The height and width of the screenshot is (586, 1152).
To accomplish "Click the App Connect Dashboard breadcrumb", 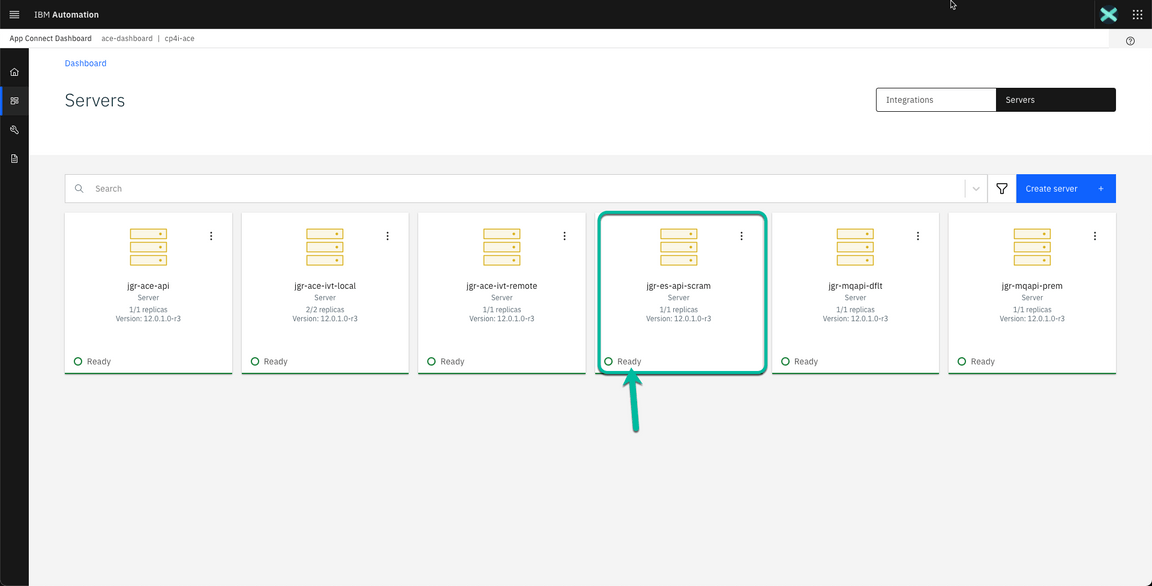I will tap(50, 38).
